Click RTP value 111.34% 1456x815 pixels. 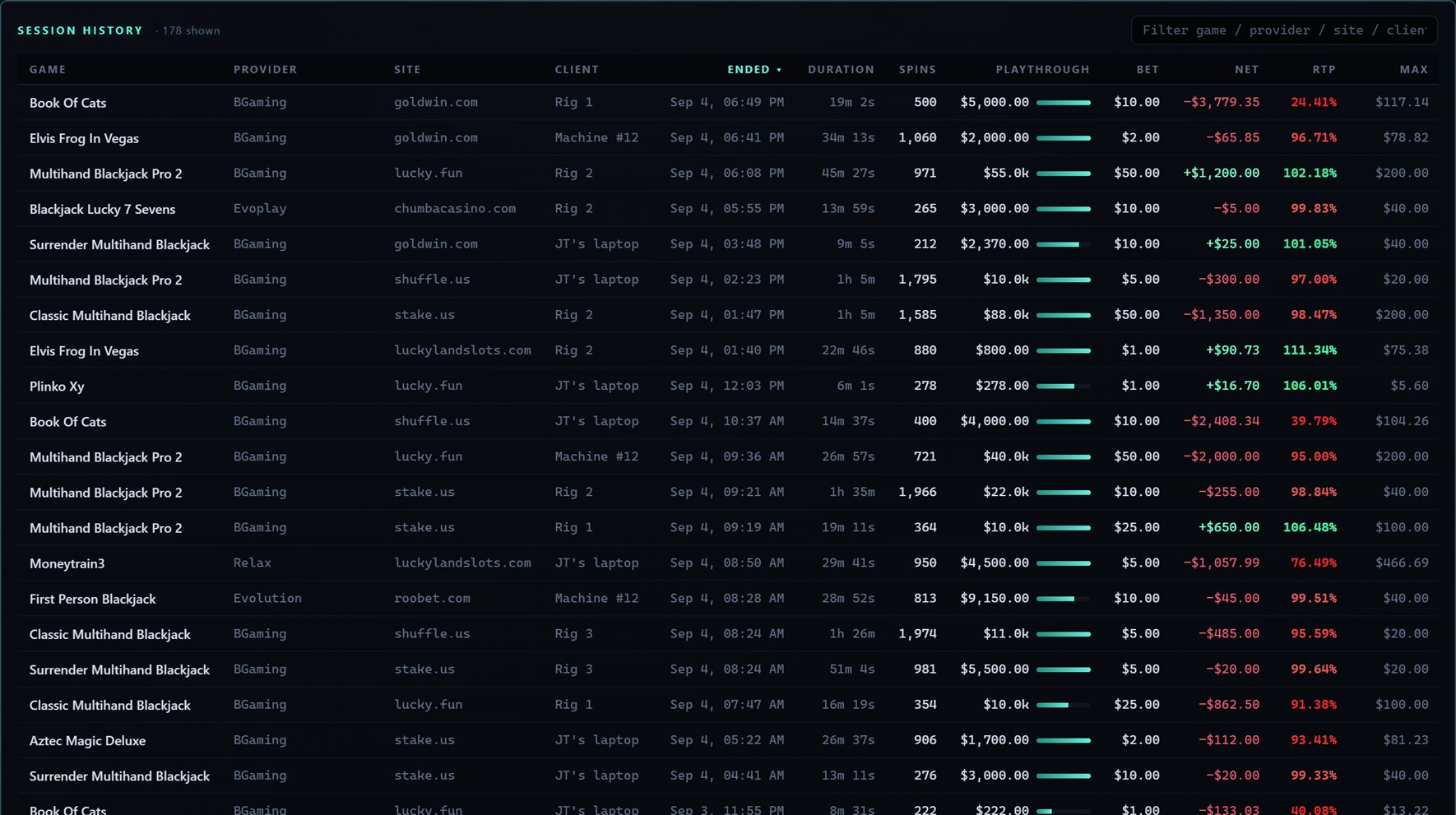point(1310,350)
